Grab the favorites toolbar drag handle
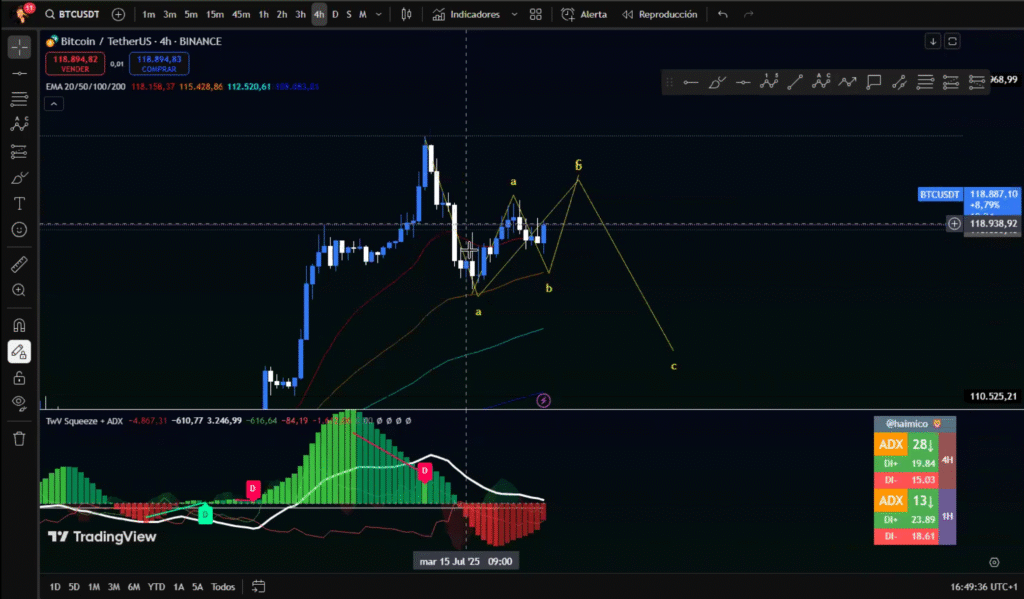This screenshot has height=599, width=1024. tap(669, 82)
